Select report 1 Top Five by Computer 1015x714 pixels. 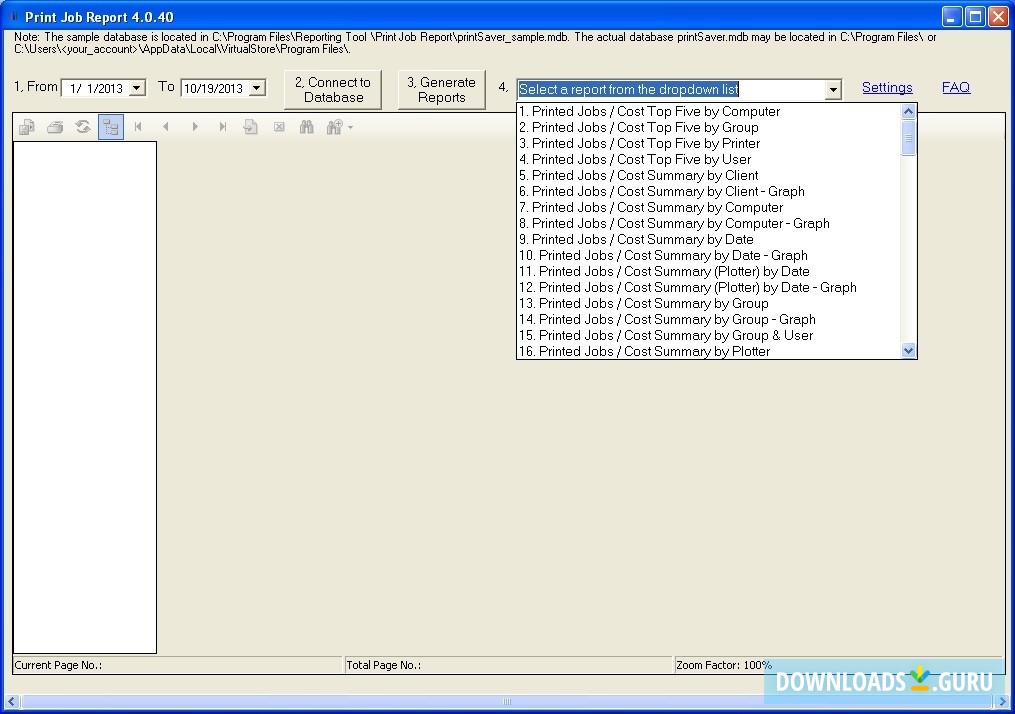708,111
